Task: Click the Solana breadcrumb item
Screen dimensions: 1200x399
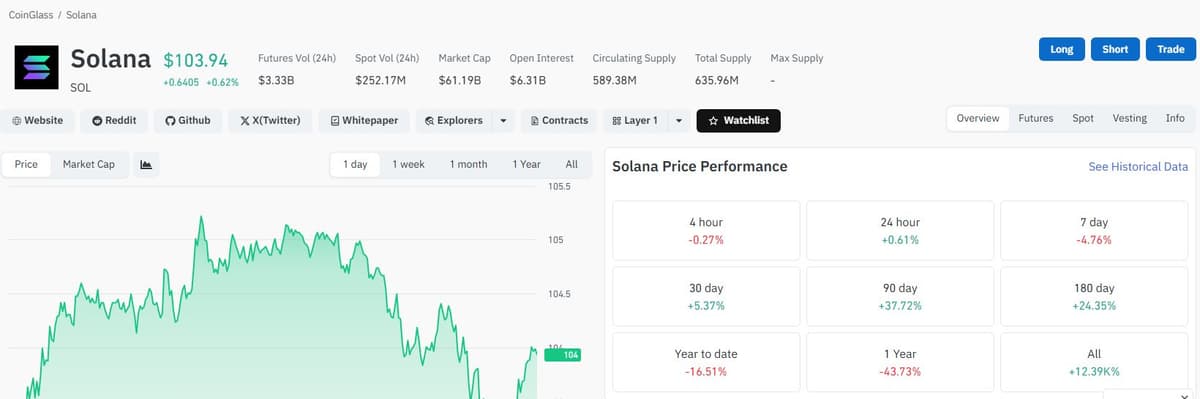Action: tap(82, 16)
